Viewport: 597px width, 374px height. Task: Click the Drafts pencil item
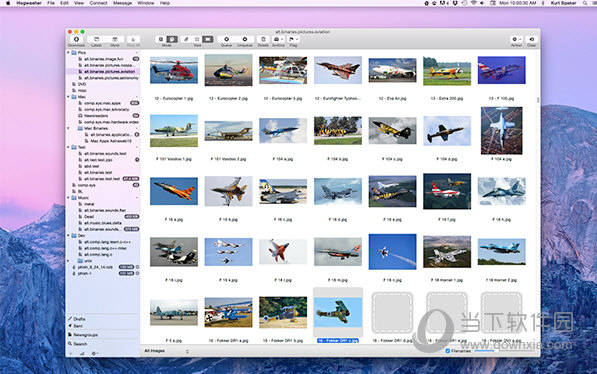click(x=77, y=319)
